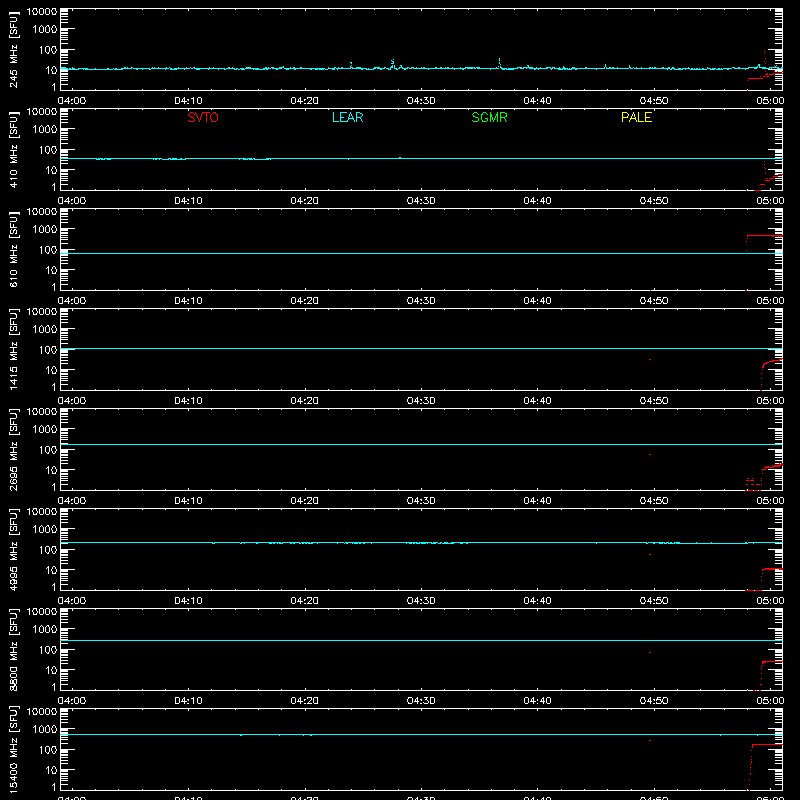Click the red SVTO station legend label
Viewport: 800px width, 800px height.
[x=203, y=117]
